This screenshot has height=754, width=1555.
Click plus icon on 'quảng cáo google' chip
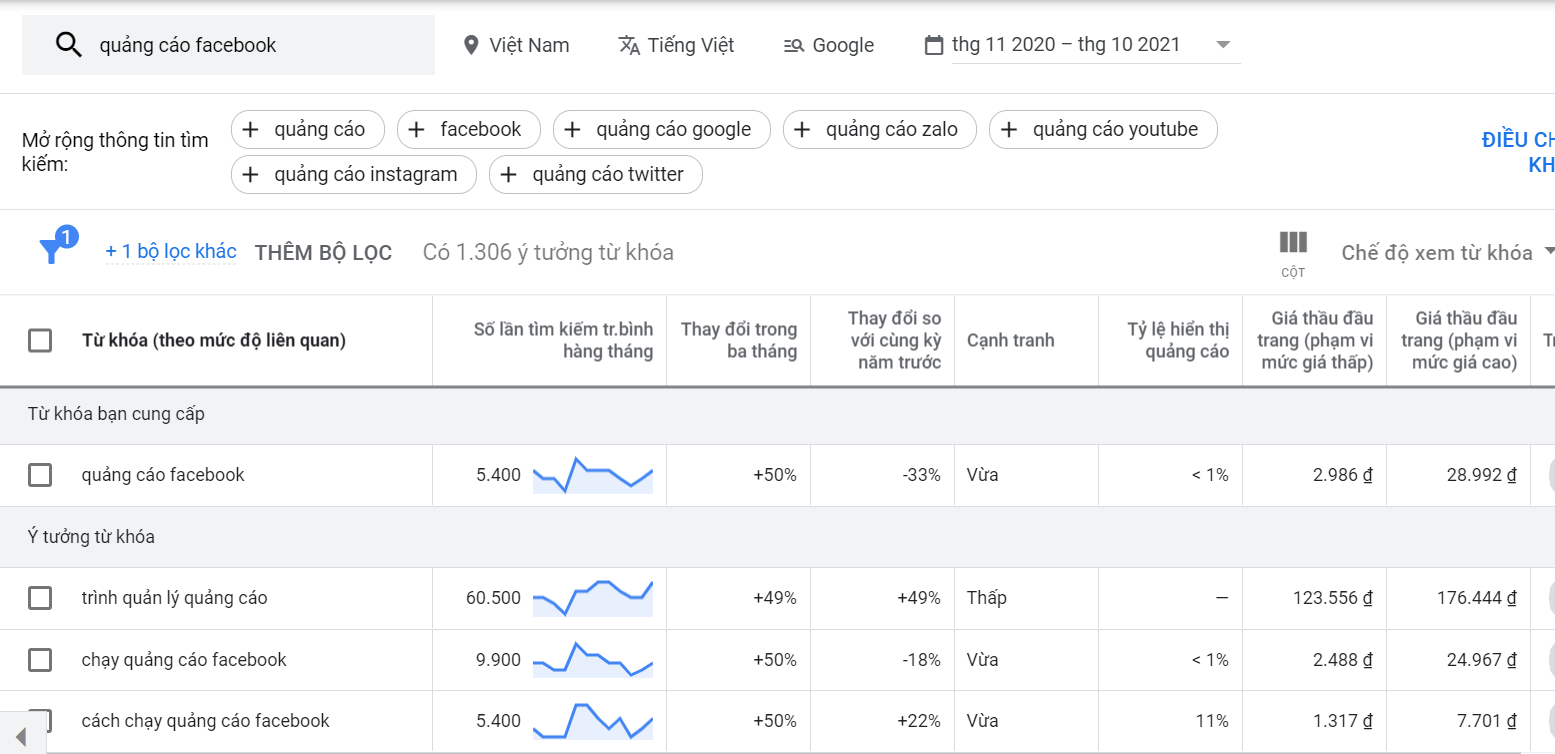[573, 129]
